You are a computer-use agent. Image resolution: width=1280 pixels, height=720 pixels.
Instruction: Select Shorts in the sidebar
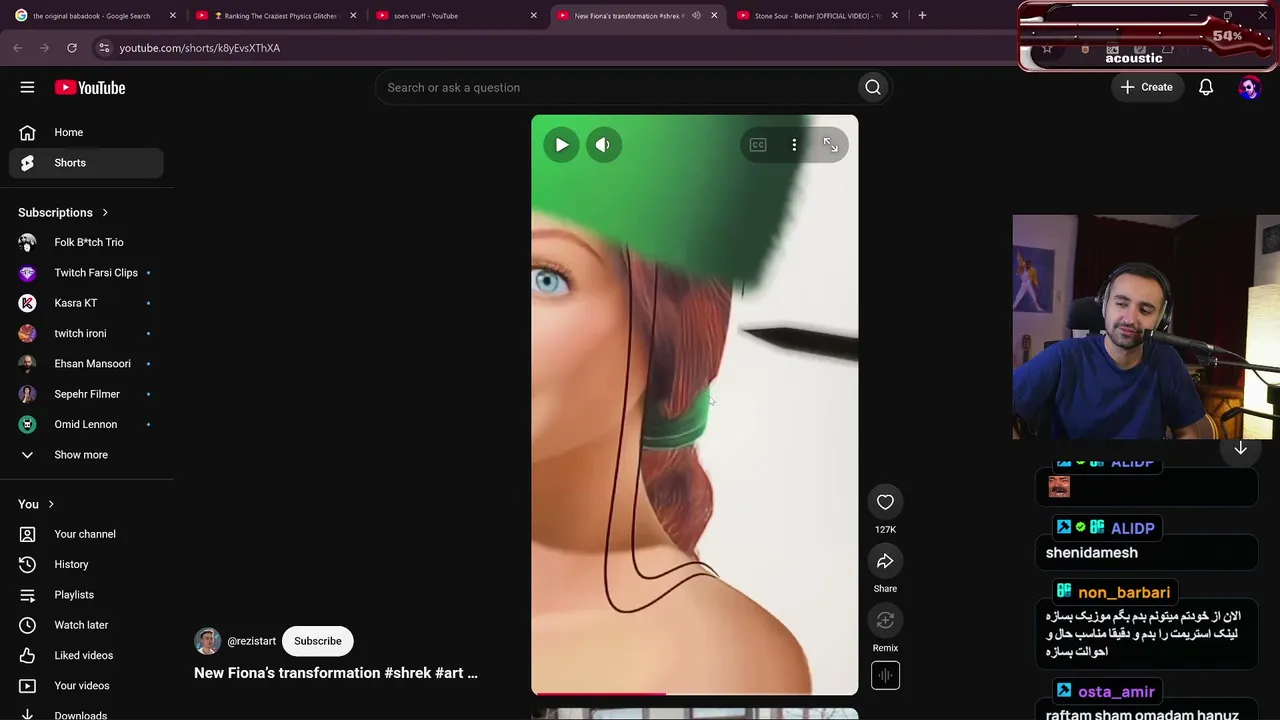point(86,163)
